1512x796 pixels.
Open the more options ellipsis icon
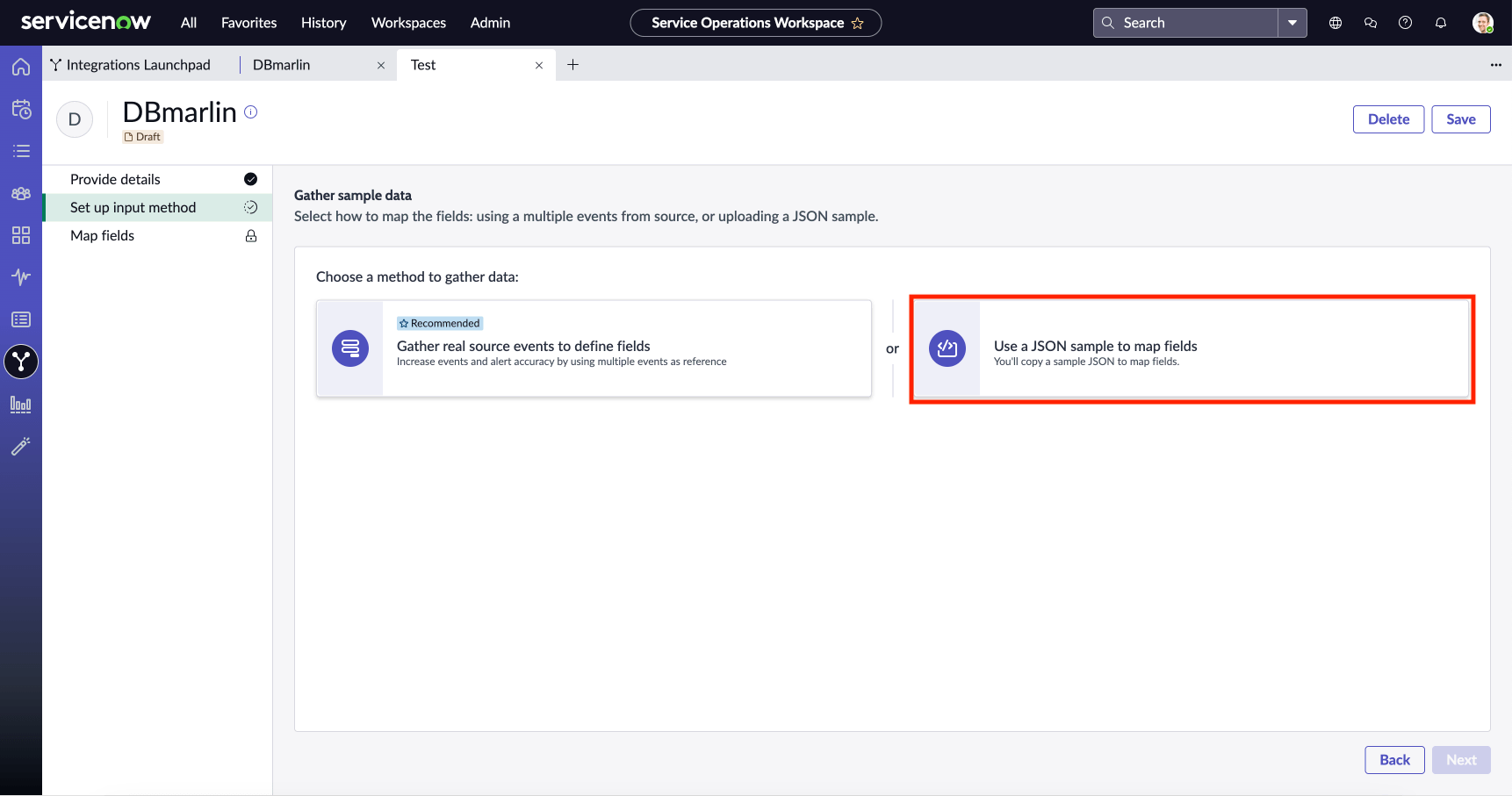[1496, 65]
